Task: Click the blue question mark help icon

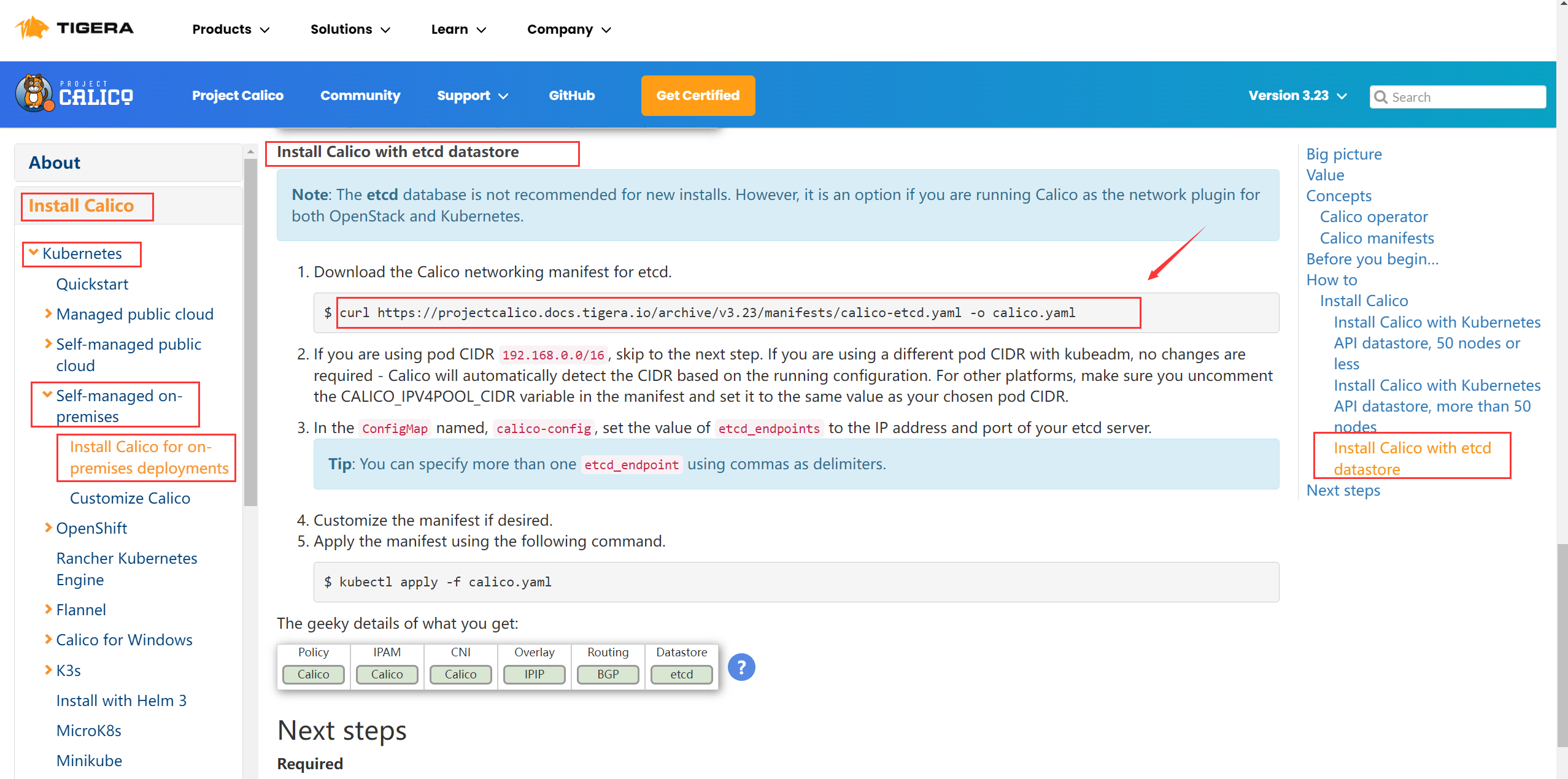Action: pyautogui.click(x=741, y=667)
